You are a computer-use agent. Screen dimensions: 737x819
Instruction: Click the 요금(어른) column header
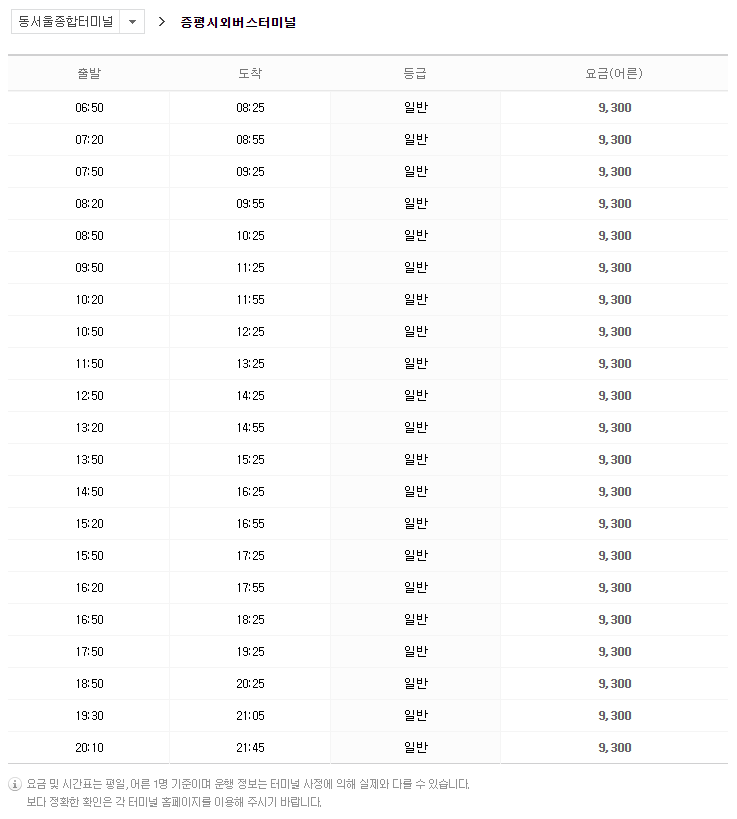click(x=614, y=74)
